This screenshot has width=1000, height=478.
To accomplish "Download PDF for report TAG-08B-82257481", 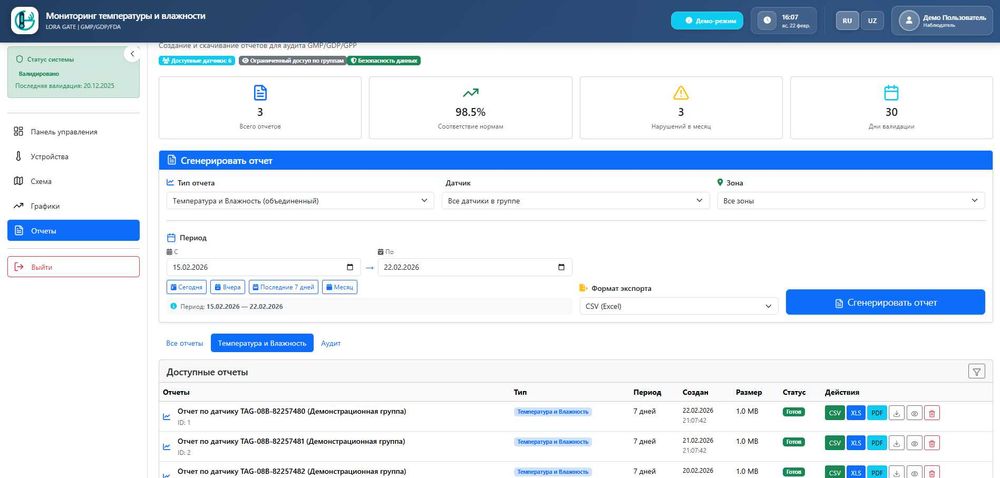I will 877,442.
